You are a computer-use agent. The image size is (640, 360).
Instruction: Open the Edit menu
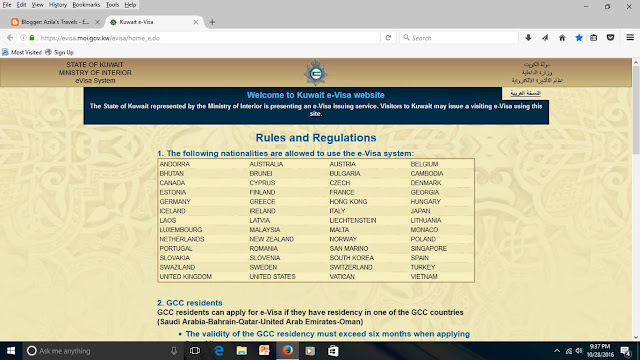click(x=21, y=5)
